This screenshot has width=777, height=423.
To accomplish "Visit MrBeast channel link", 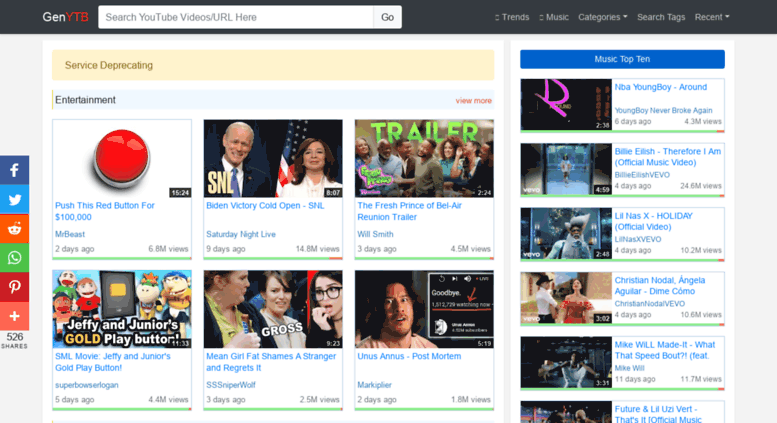I will [x=70, y=234].
